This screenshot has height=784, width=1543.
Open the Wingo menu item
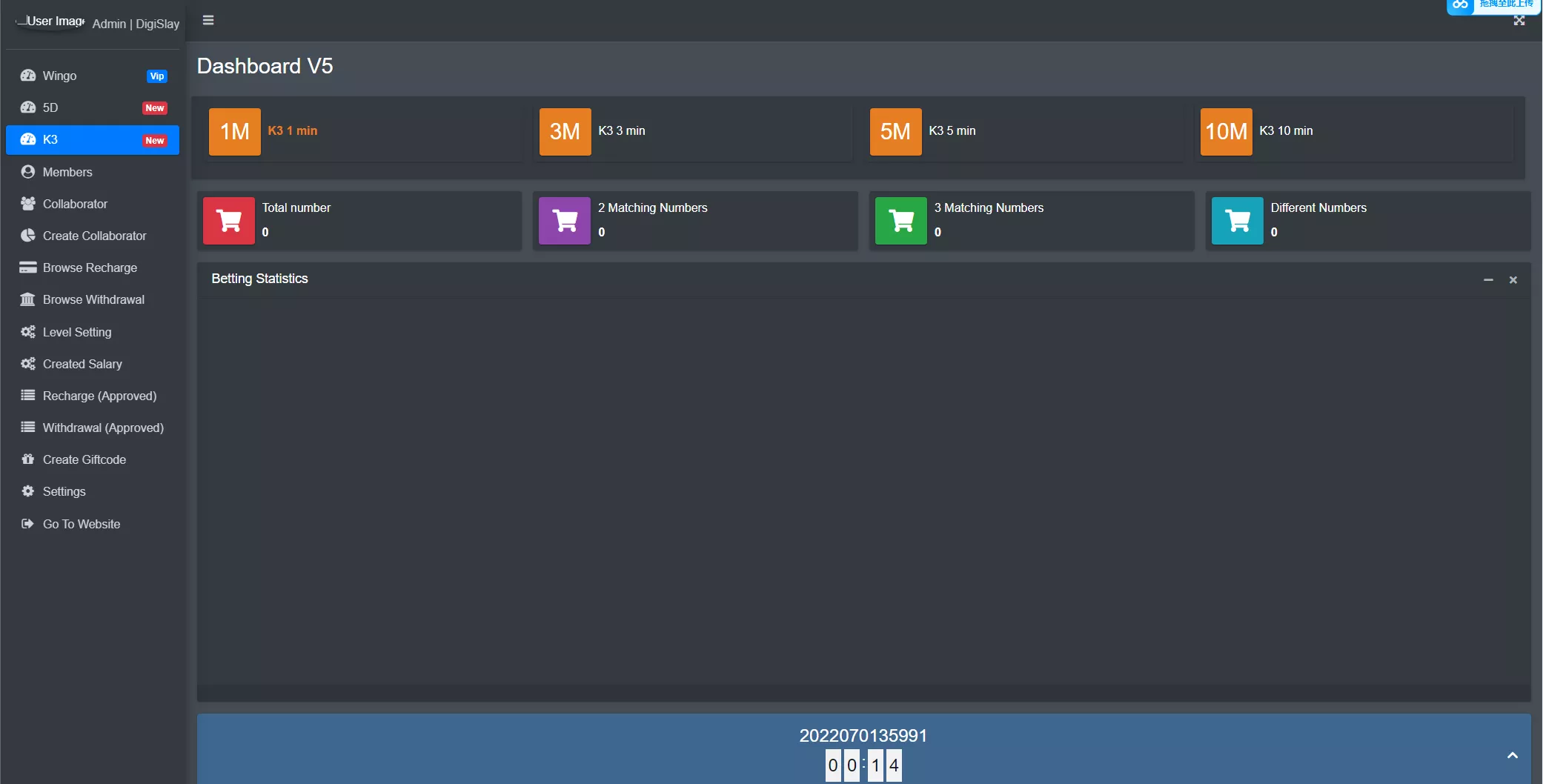(59, 76)
